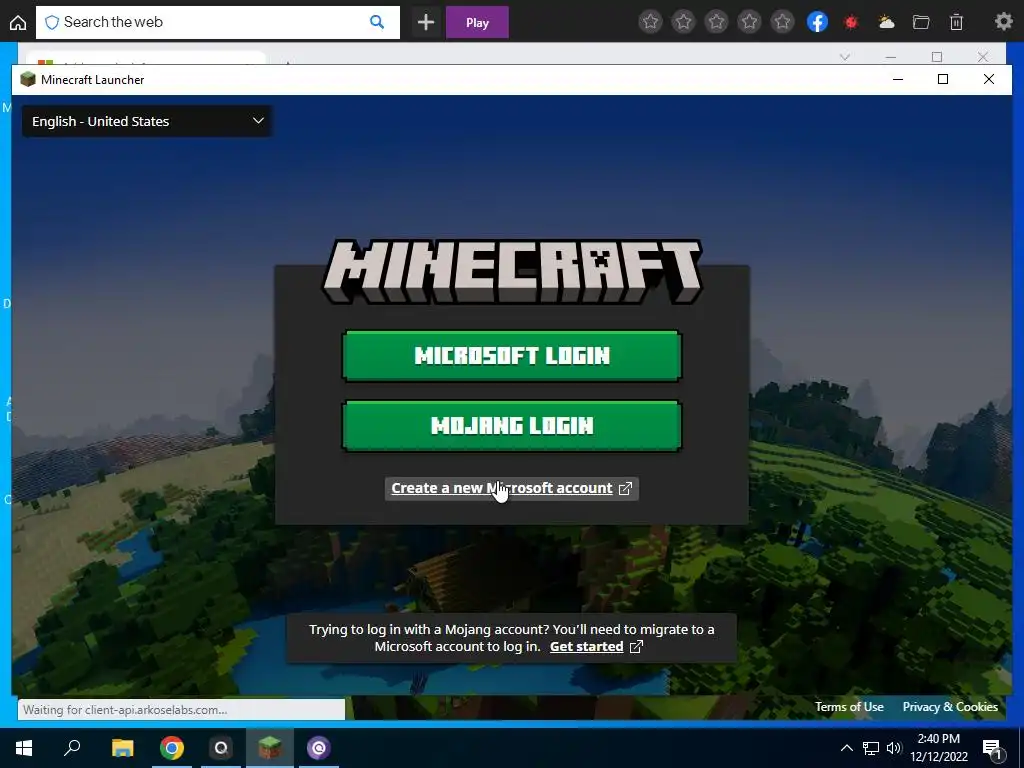Viewport: 1024px width, 768px height.
Task: Close the Minecraft Launcher window
Action: [x=989, y=79]
